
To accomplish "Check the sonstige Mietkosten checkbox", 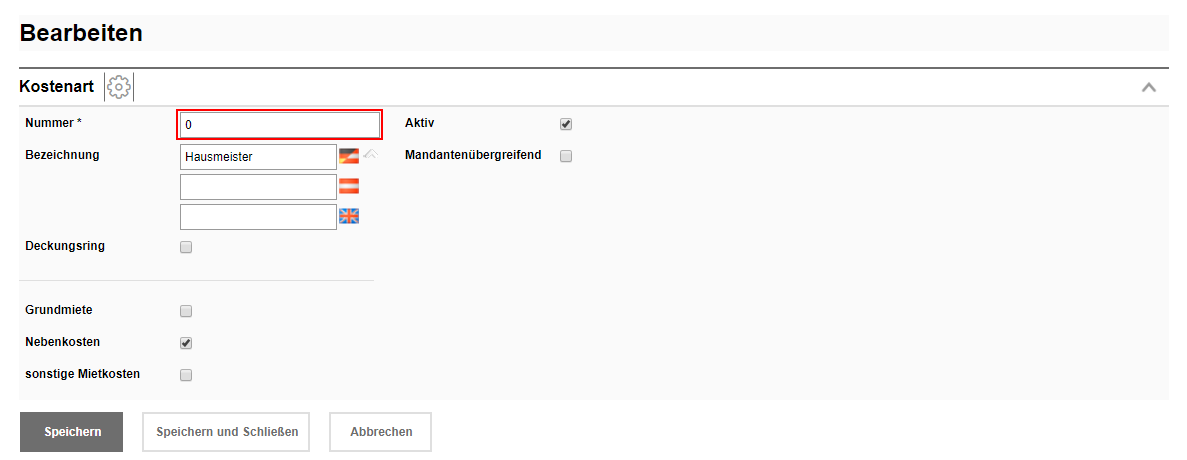I will 186,375.
